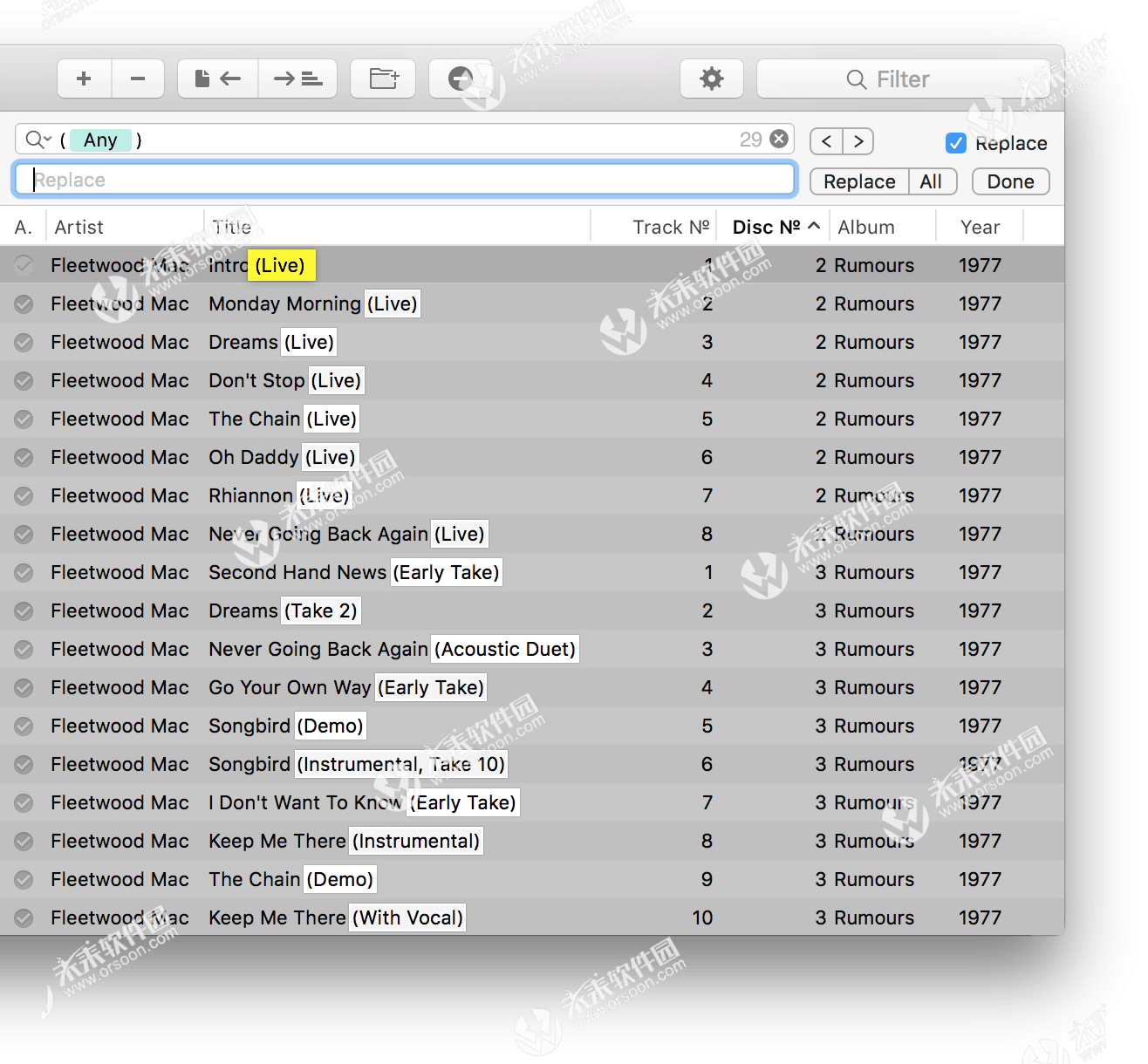This screenshot has width=1148, height=1064.
Task: Toggle the checkmark for Intro (Live) row
Action: 24,265
